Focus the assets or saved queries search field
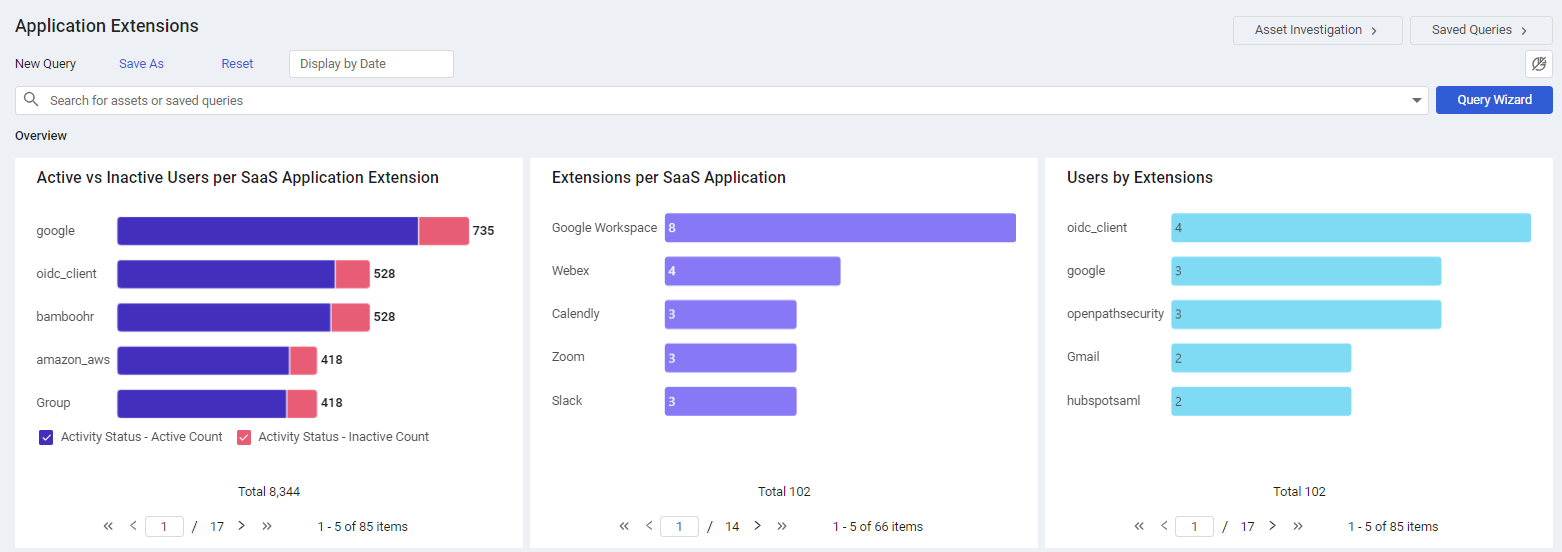Image resolution: width=1562 pixels, height=552 pixels. pos(720,100)
